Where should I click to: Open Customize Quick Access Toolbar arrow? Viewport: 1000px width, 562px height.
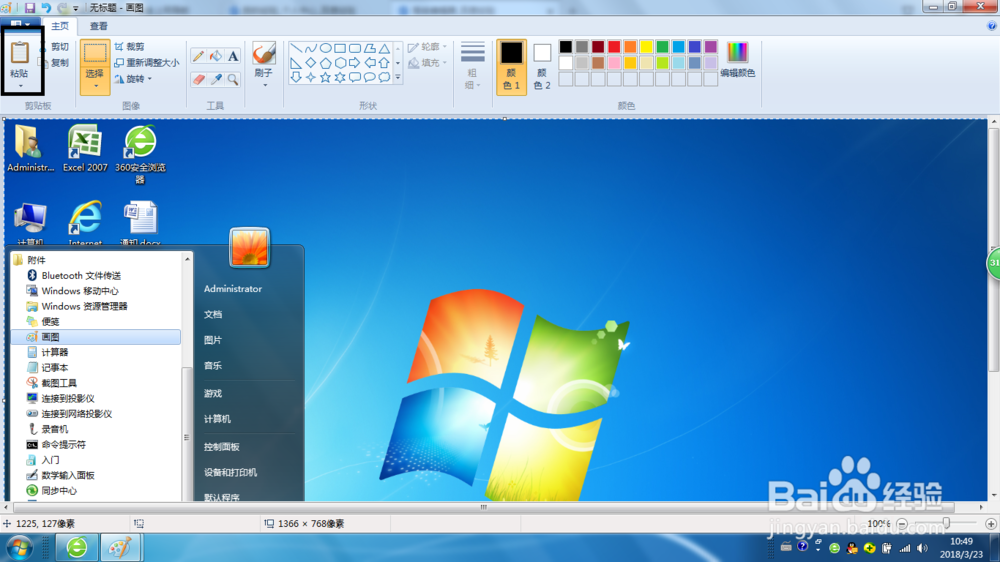pos(76,8)
